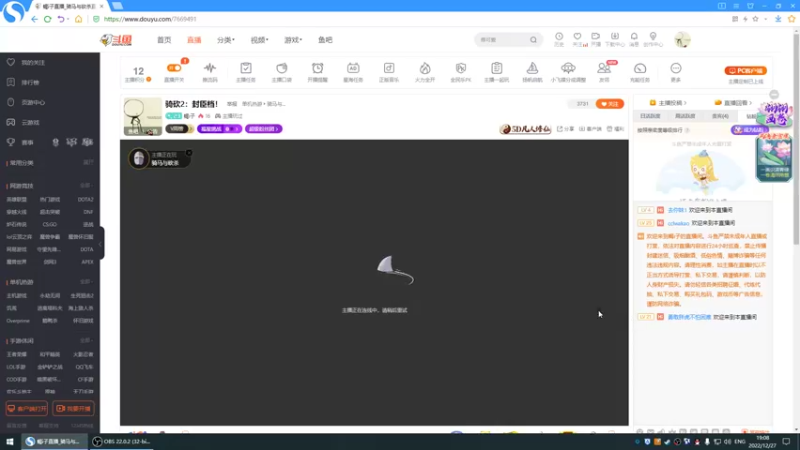Click the 客户端打开 button

pyautogui.click(x=27, y=409)
